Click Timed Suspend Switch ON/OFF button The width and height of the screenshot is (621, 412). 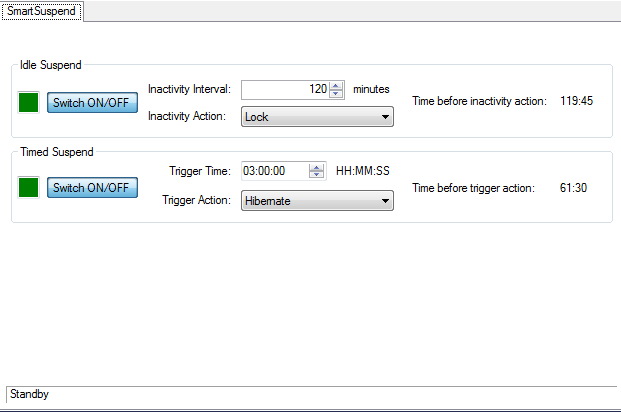click(92, 187)
